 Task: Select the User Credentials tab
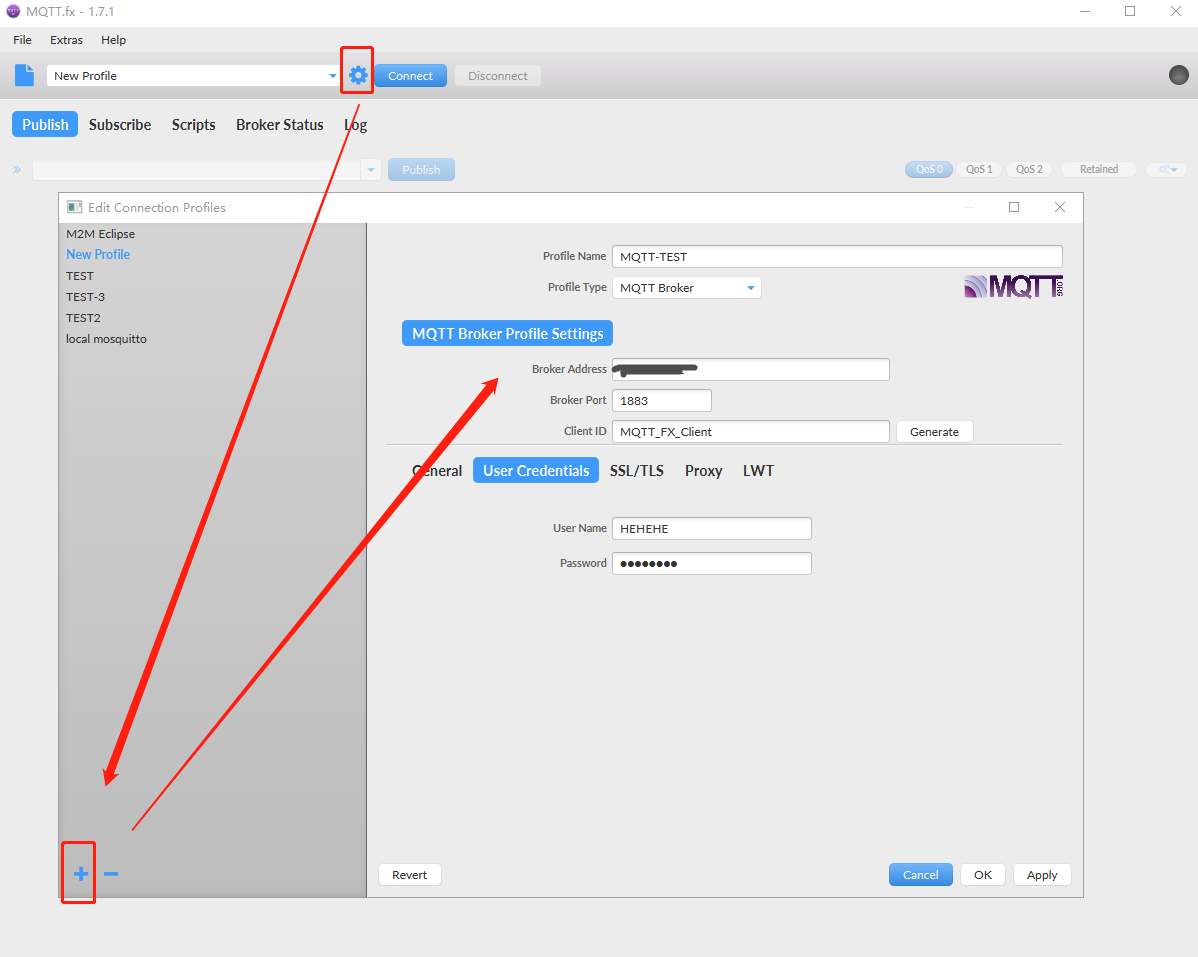[x=536, y=470]
